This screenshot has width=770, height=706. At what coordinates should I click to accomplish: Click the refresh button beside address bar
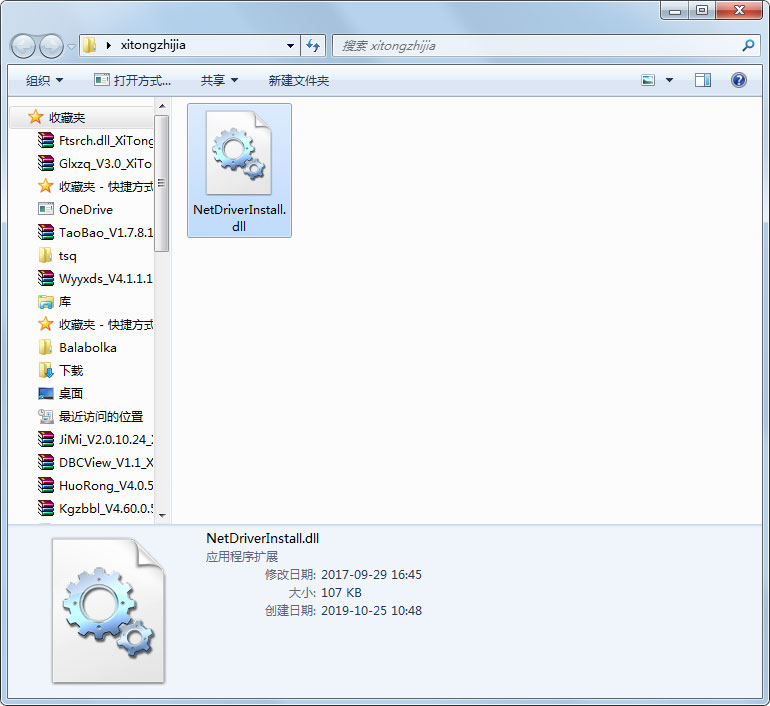point(314,45)
